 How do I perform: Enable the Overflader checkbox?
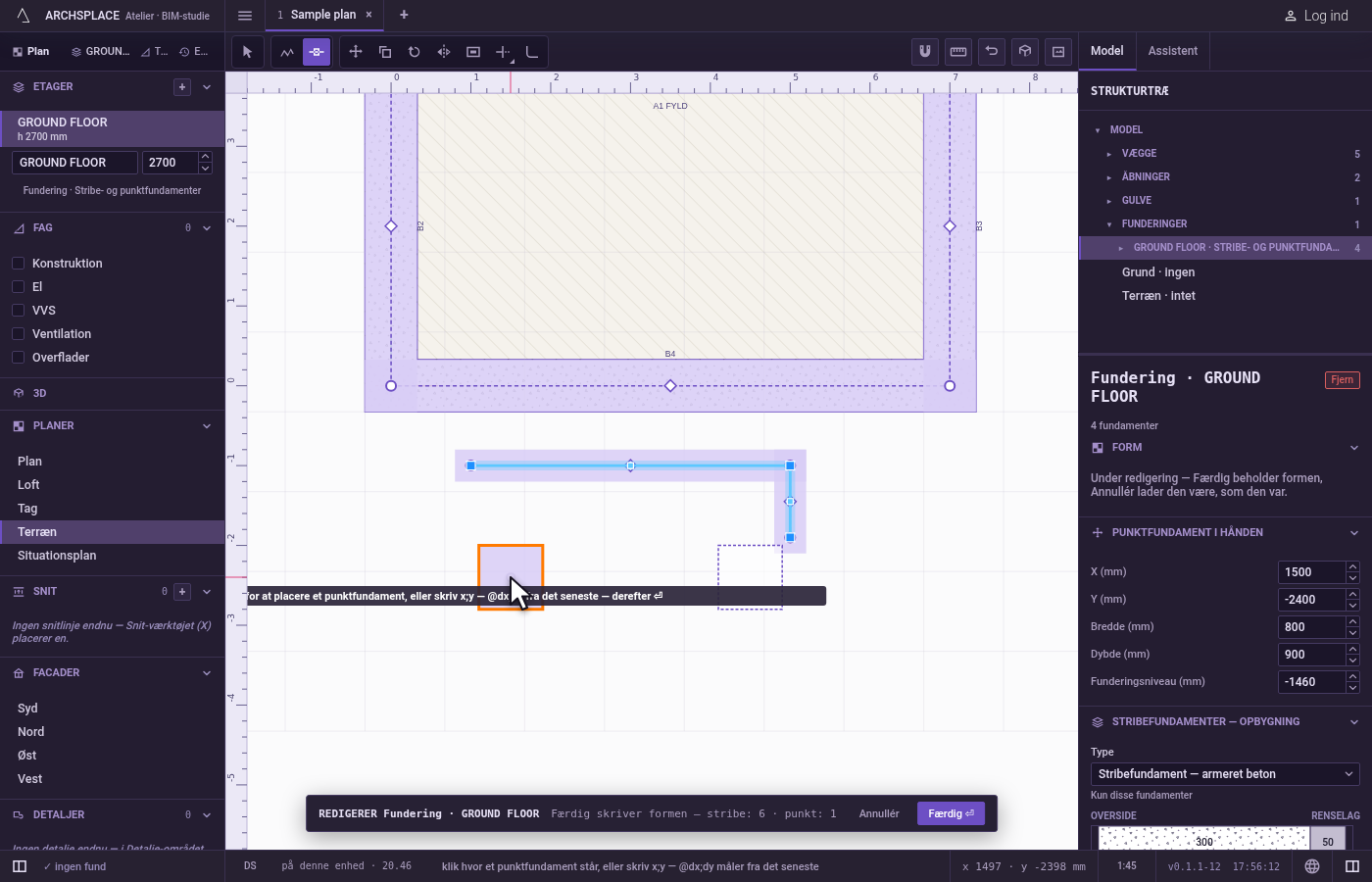(x=18, y=358)
